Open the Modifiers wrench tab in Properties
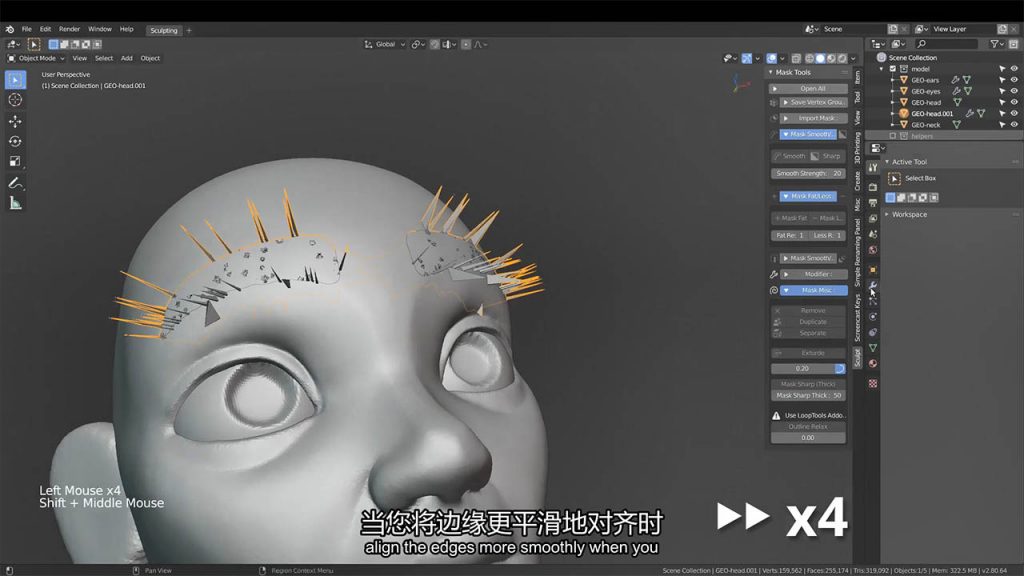The width and height of the screenshot is (1024, 576). [x=873, y=285]
